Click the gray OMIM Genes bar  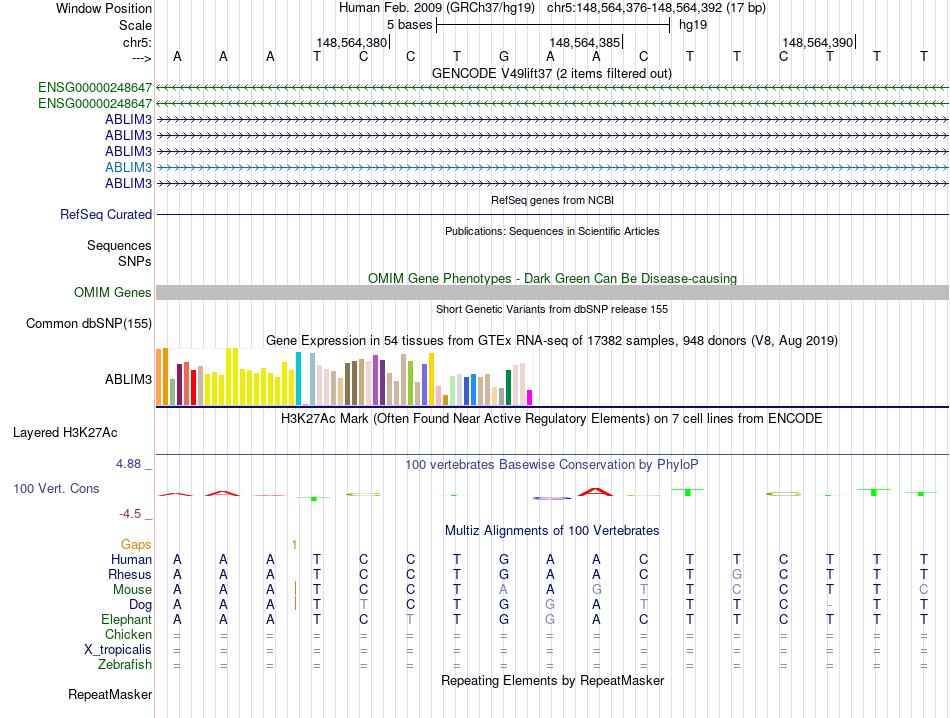(552, 293)
